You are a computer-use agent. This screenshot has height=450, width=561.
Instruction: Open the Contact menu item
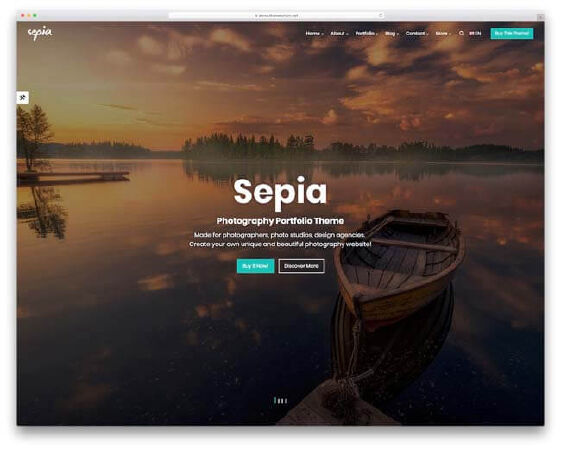(417, 33)
